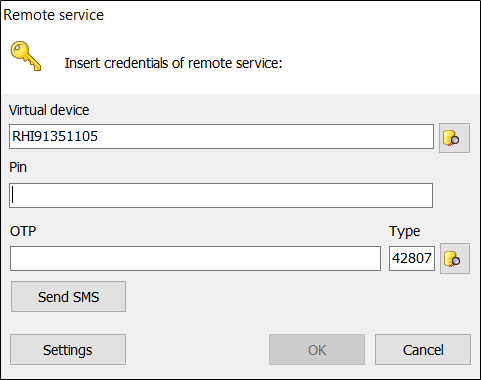The height and width of the screenshot is (380, 481).
Task: Click the Remote service dialog title
Action: pos(53,15)
